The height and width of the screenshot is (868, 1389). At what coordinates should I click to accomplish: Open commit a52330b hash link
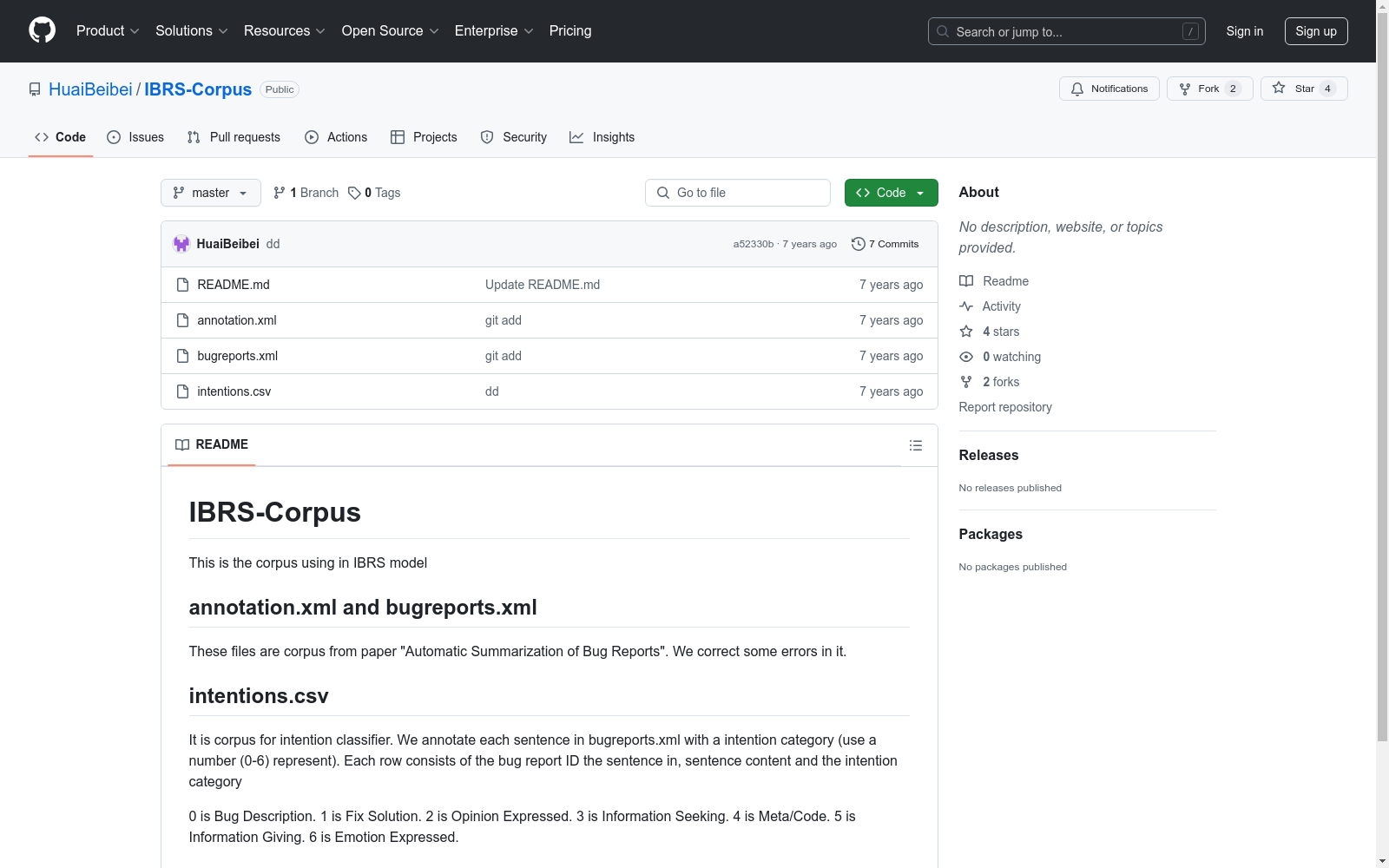[x=754, y=244]
